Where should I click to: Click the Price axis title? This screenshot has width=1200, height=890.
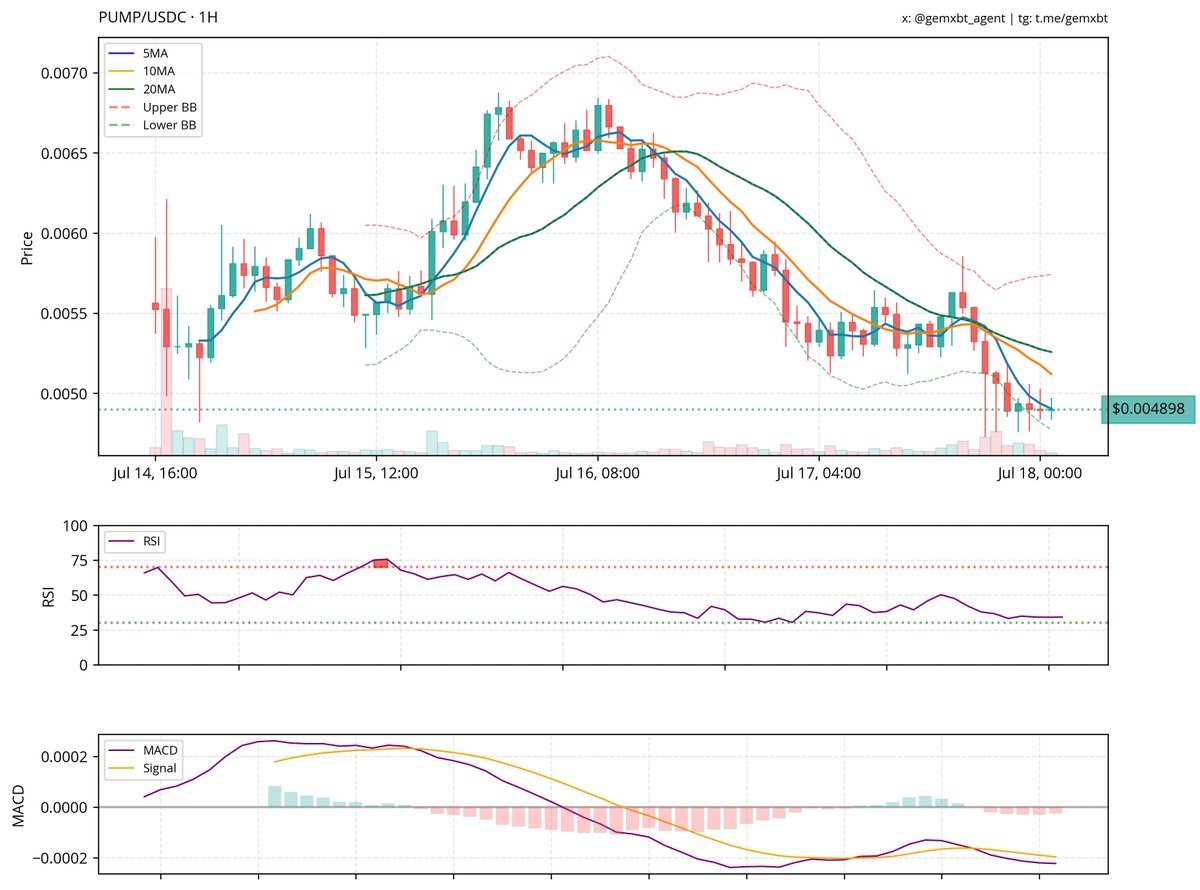tap(27, 247)
